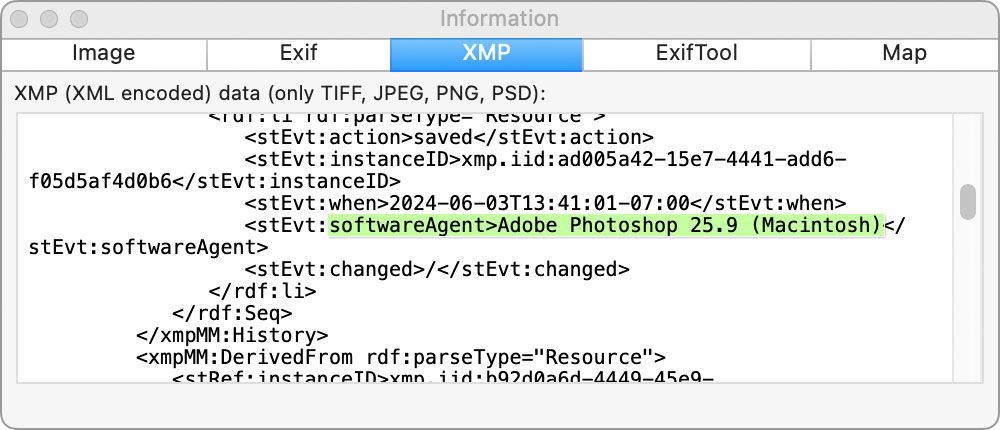The height and width of the screenshot is (430, 1000).
Task: Click the stEvt:when timestamp line
Action: pos(546,203)
